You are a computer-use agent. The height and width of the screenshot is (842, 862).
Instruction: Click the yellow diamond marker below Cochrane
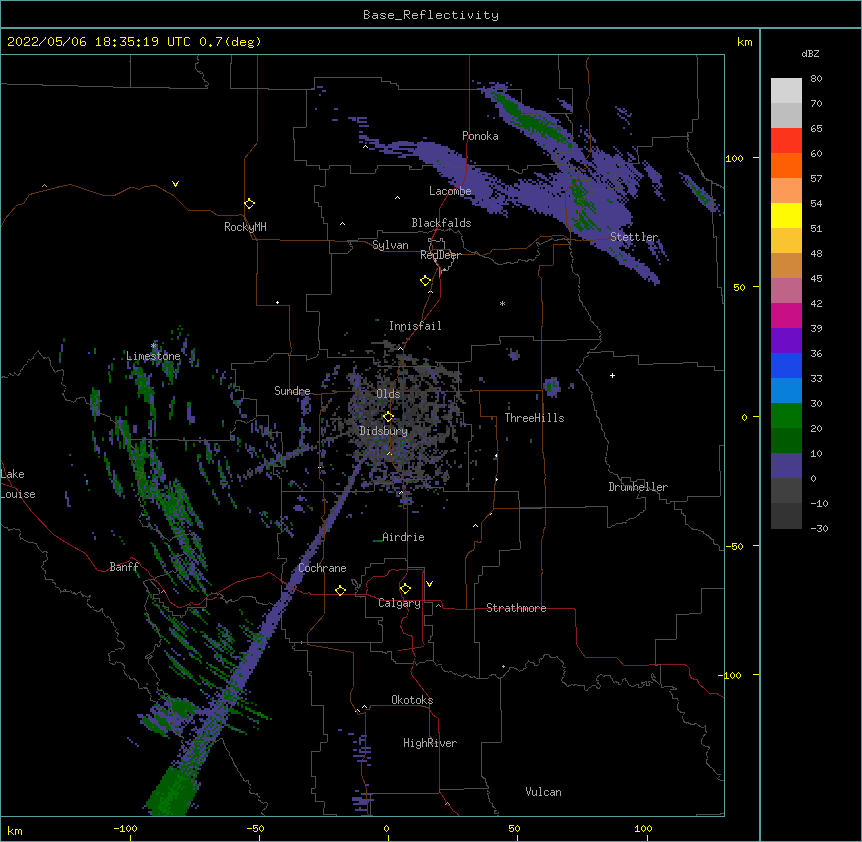click(340, 590)
